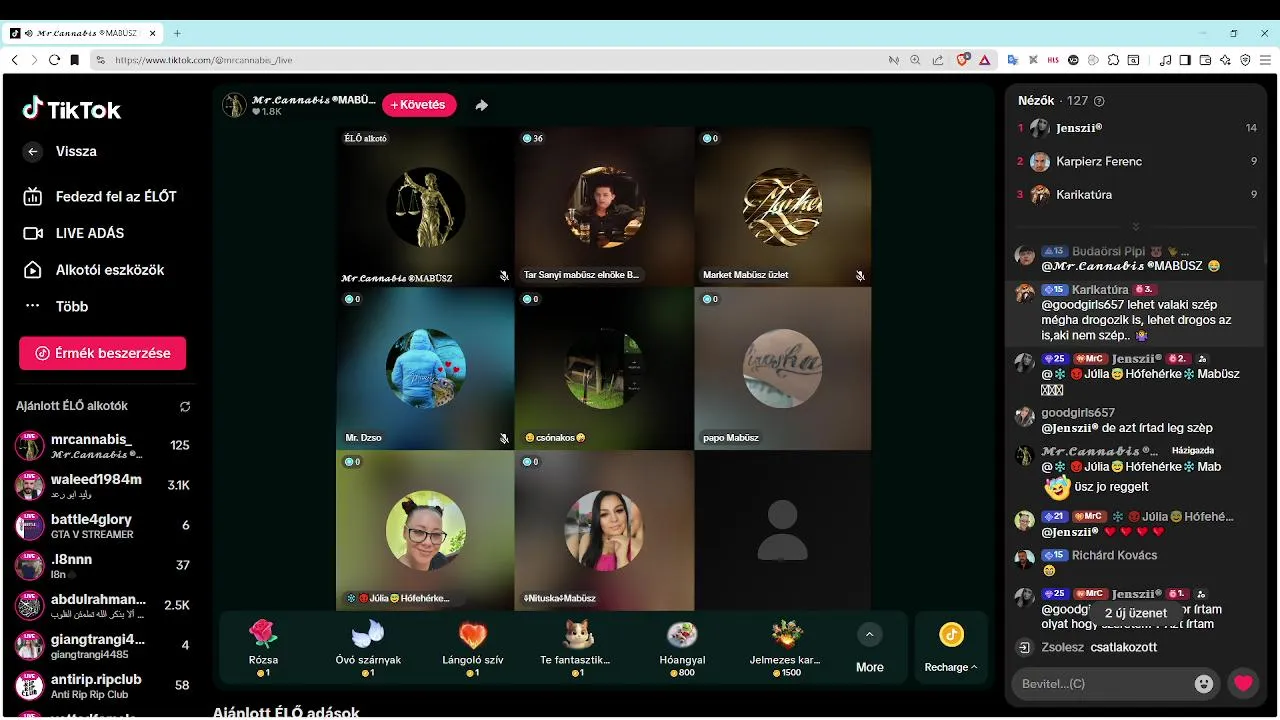Click the +Követés follow button
Image resolution: width=1280 pixels, height=720 pixels.
(x=419, y=105)
